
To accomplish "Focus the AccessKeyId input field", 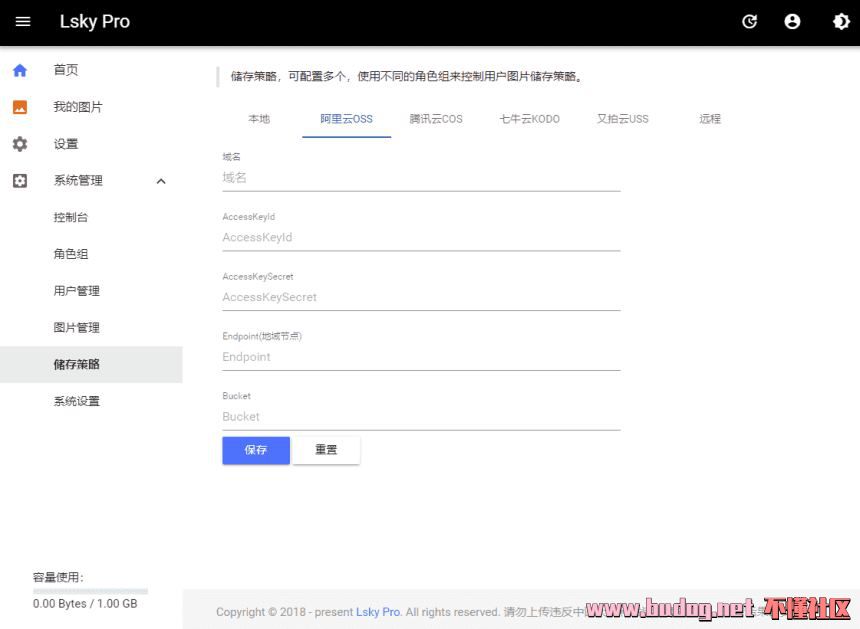I will pyautogui.click(x=420, y=238).
